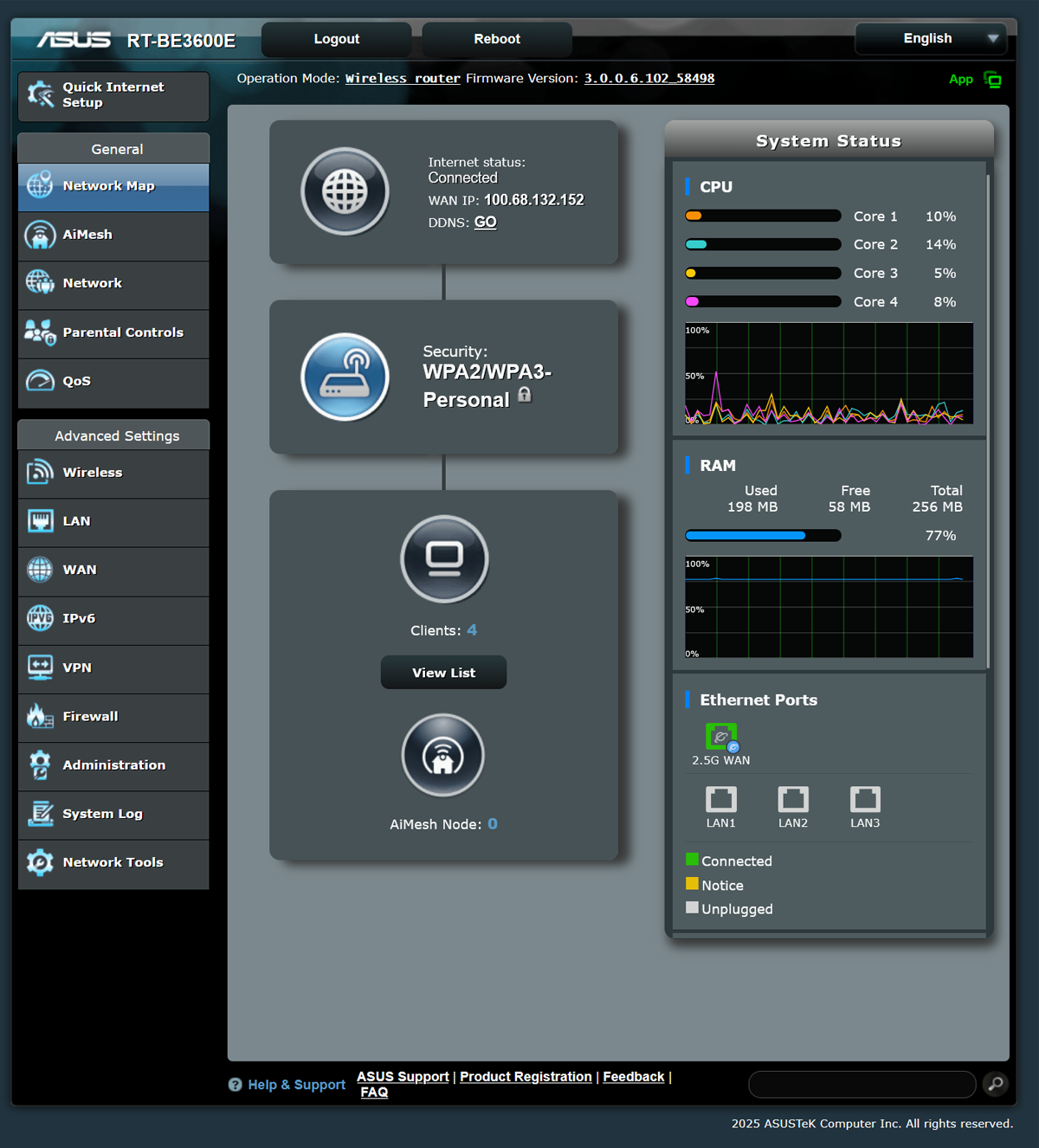Open the Parental Controls menu item

click(113, 333)
